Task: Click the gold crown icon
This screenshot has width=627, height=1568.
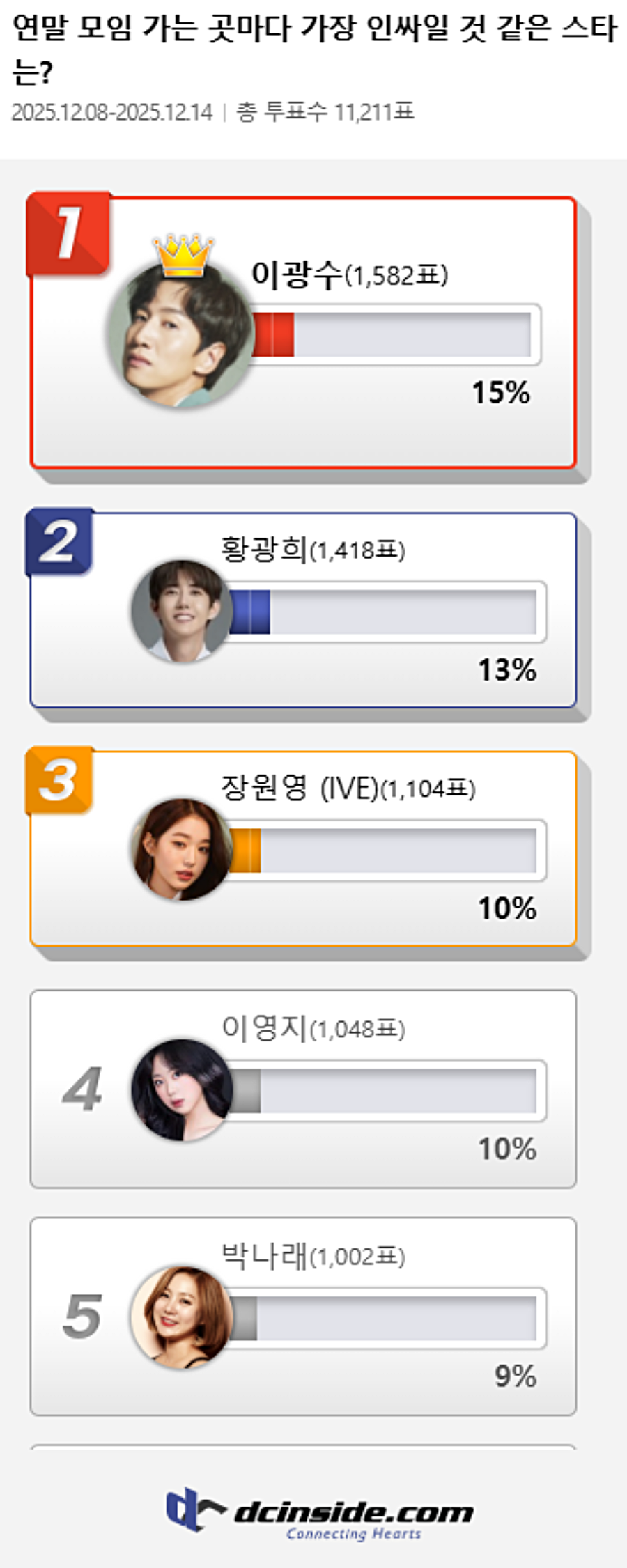Action: point(184,255)
